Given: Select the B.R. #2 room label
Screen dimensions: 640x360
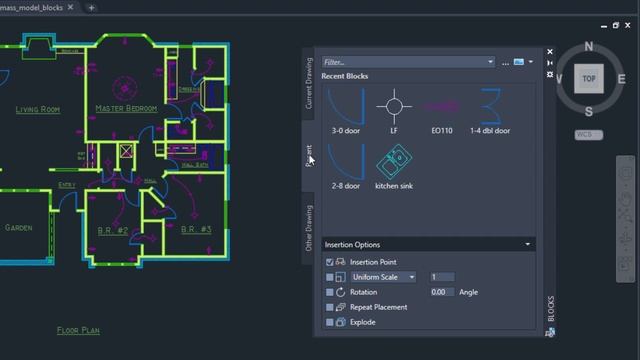Looking at the screenshot, I should [x=113, y=231].
